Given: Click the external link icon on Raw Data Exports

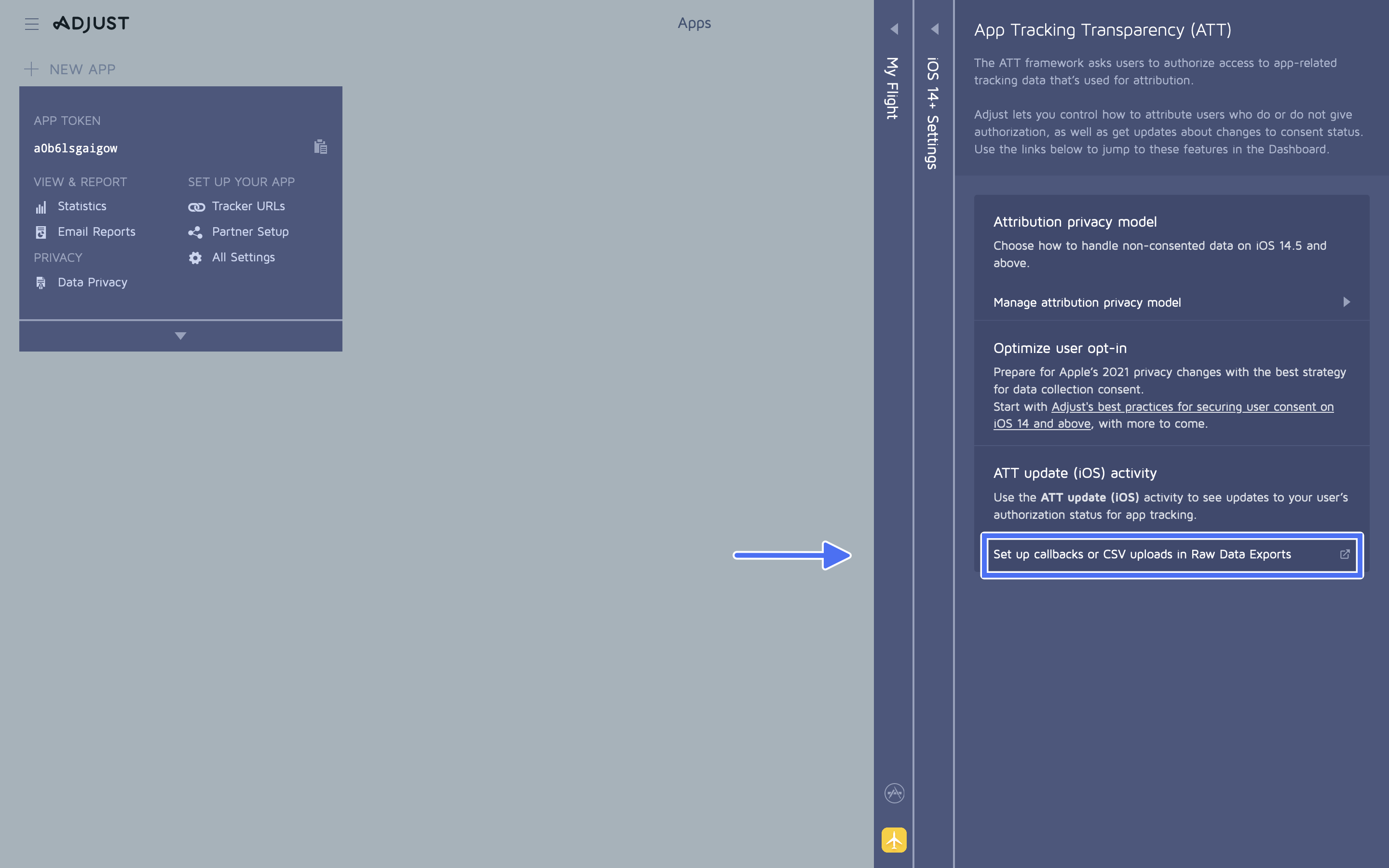Looking at the screenshot, I should pyautogui.click(x=1345, y=554).
